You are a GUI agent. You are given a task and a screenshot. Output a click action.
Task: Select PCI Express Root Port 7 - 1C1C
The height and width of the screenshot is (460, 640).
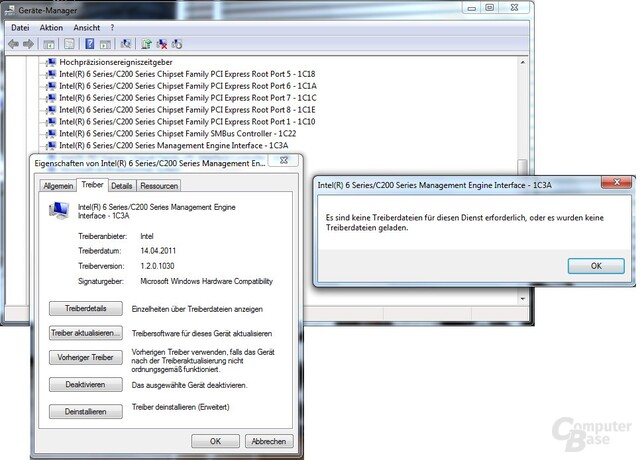click(x=188, y=98)
